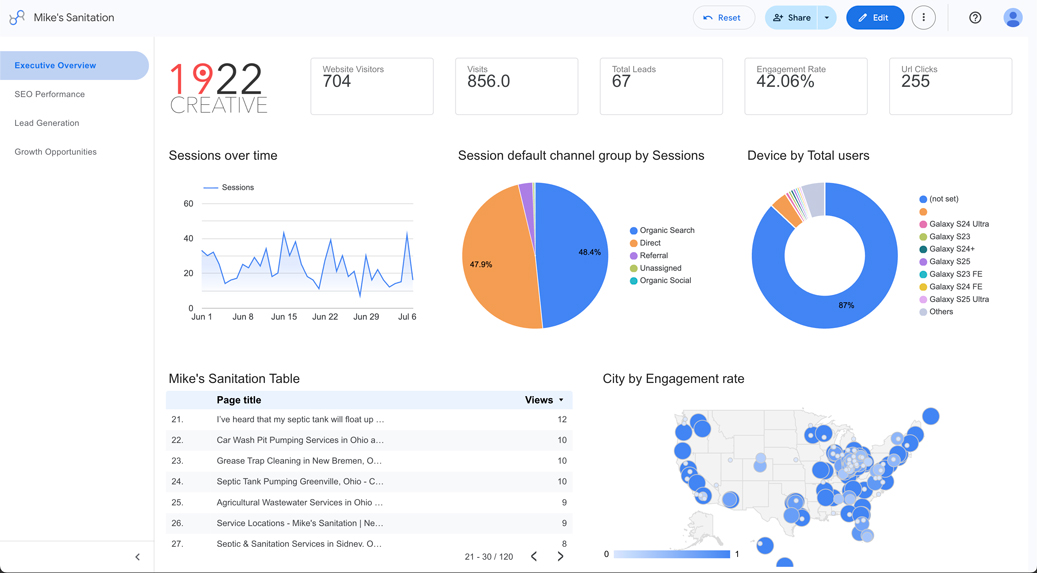
Task: Click the Referral legend swatch
Action: (x=634, y=255)
